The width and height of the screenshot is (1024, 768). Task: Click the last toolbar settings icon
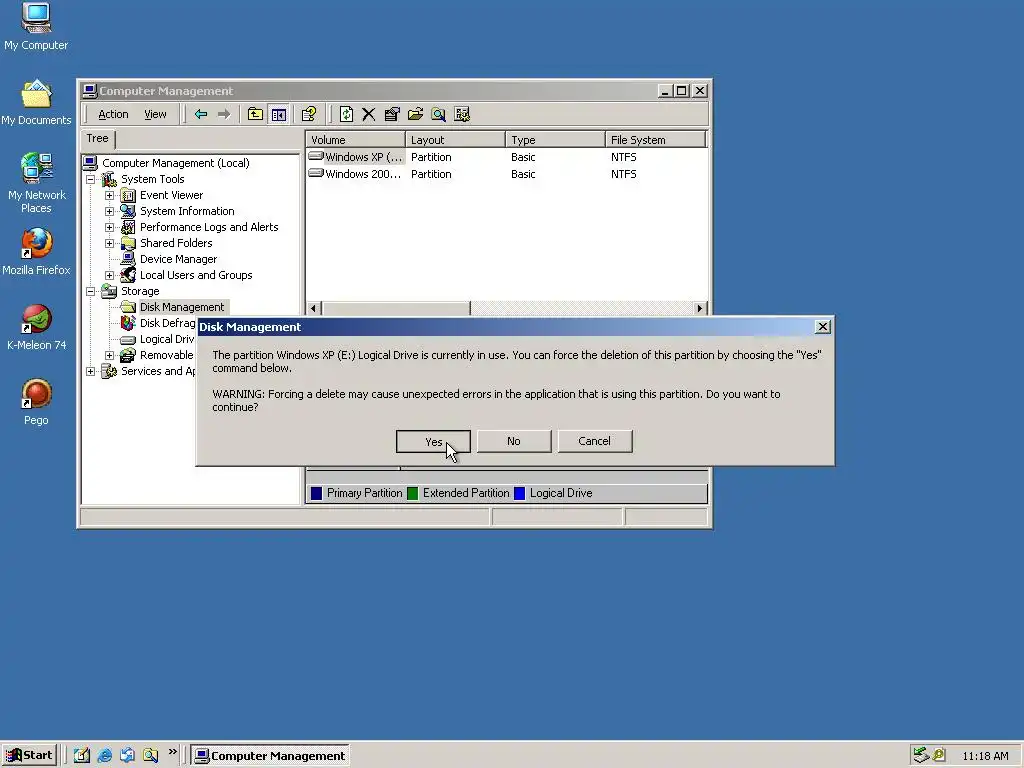[x=462, y=114]
